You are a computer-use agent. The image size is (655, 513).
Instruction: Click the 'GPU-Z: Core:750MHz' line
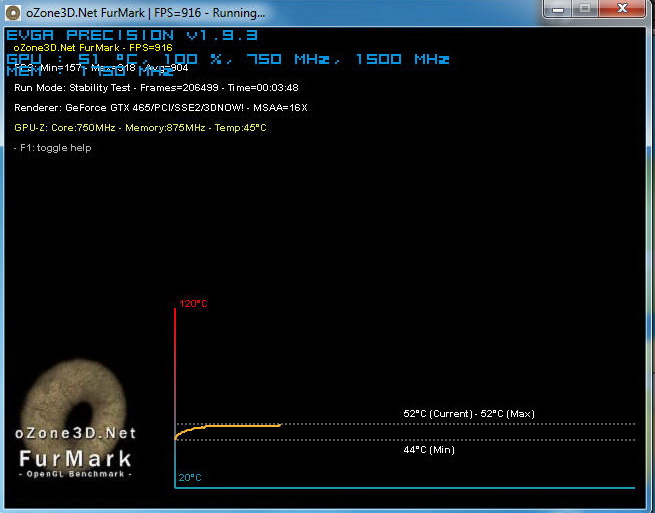pyautogui.click(x=140, y=128)
